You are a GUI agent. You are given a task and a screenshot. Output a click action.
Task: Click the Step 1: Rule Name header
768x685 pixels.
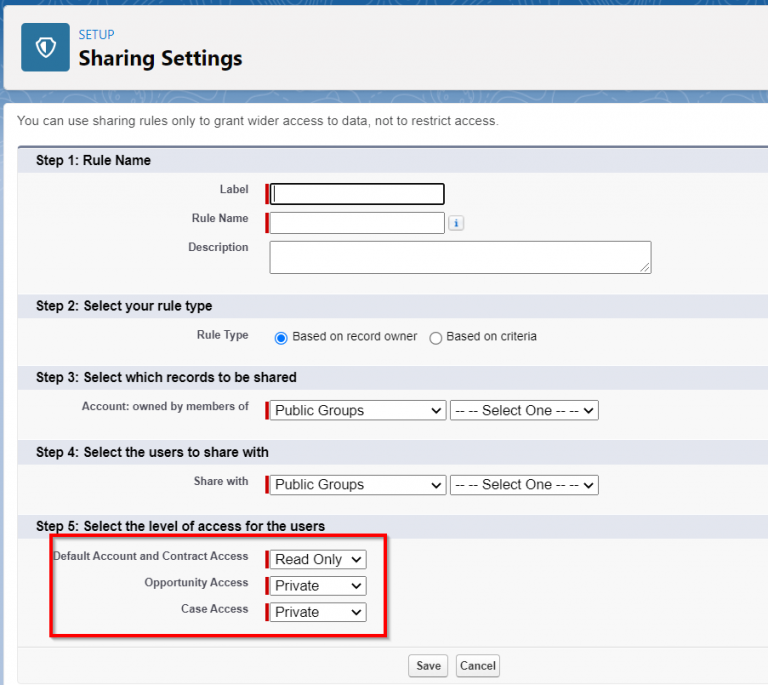[x=93, y=161]
